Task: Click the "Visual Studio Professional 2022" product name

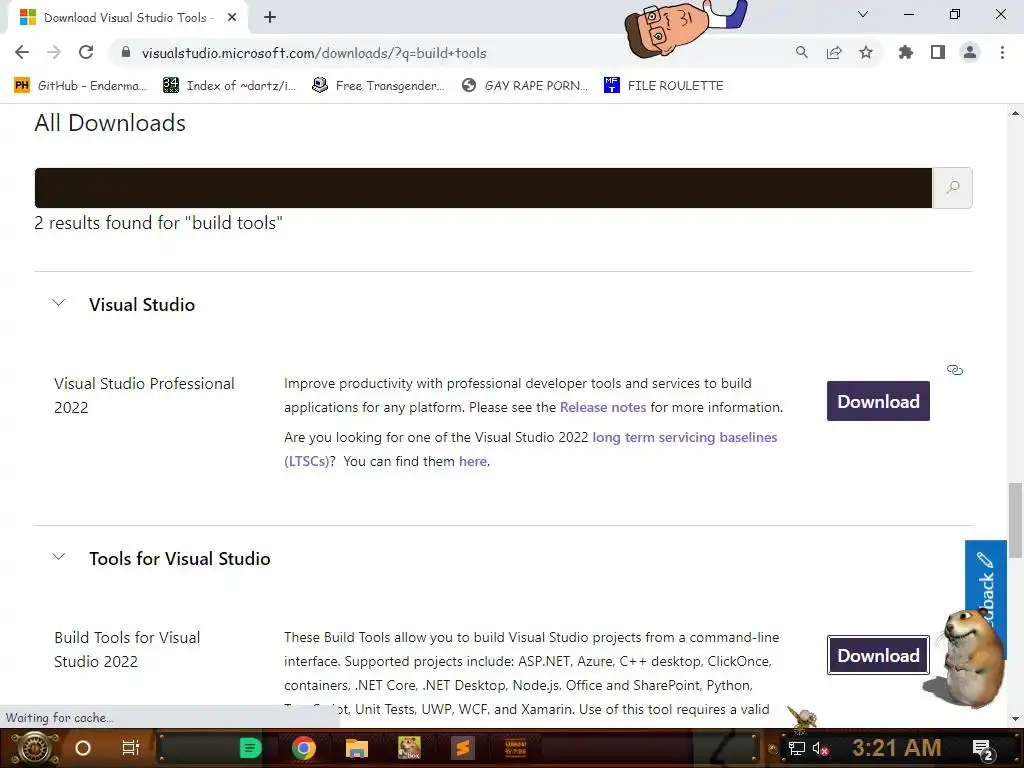Action: [144, 396]
